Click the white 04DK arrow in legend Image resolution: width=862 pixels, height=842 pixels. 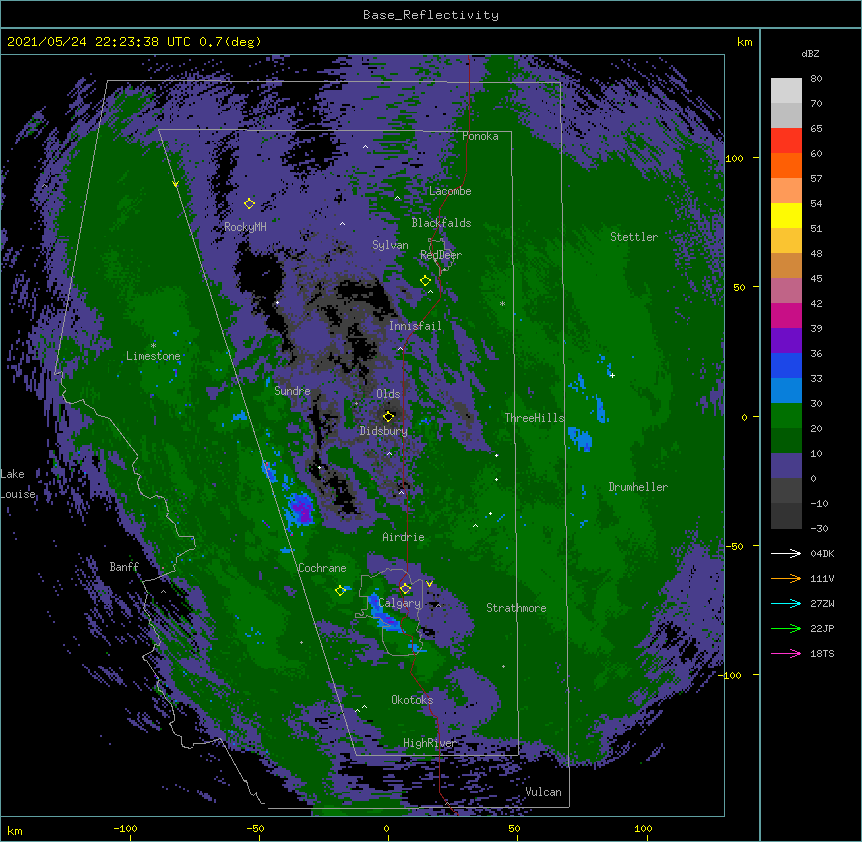pyautogui.click(x=786, y=553)
